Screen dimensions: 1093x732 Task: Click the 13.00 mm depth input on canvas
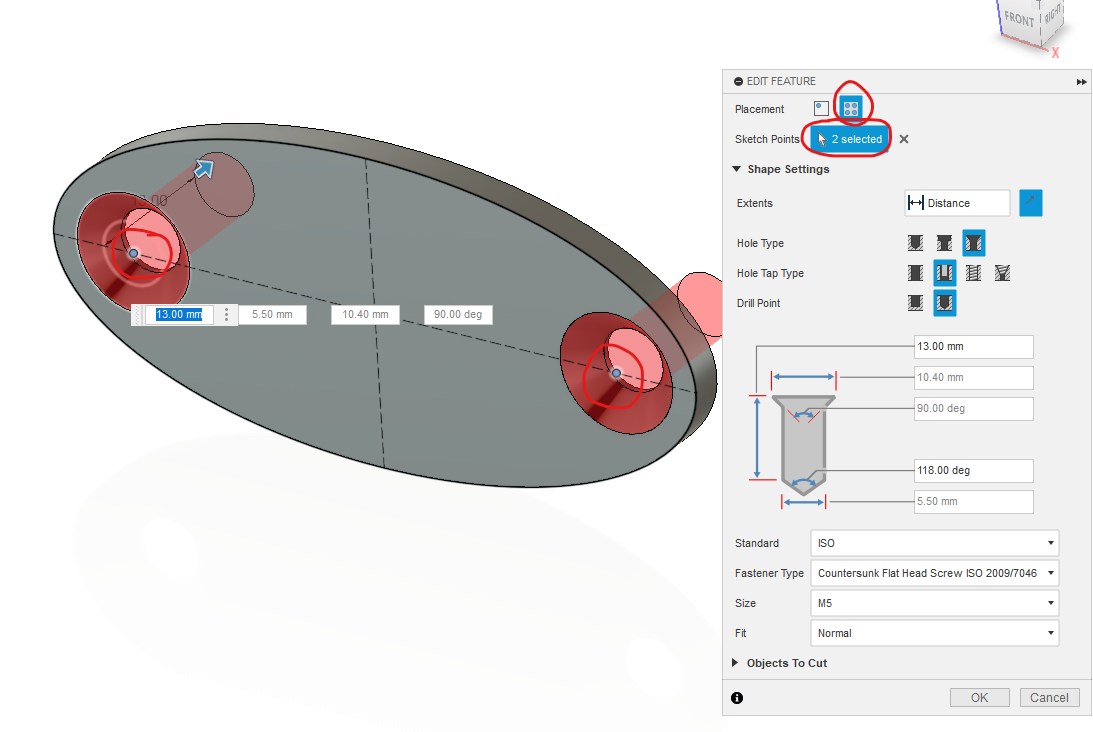coord(180,314)
